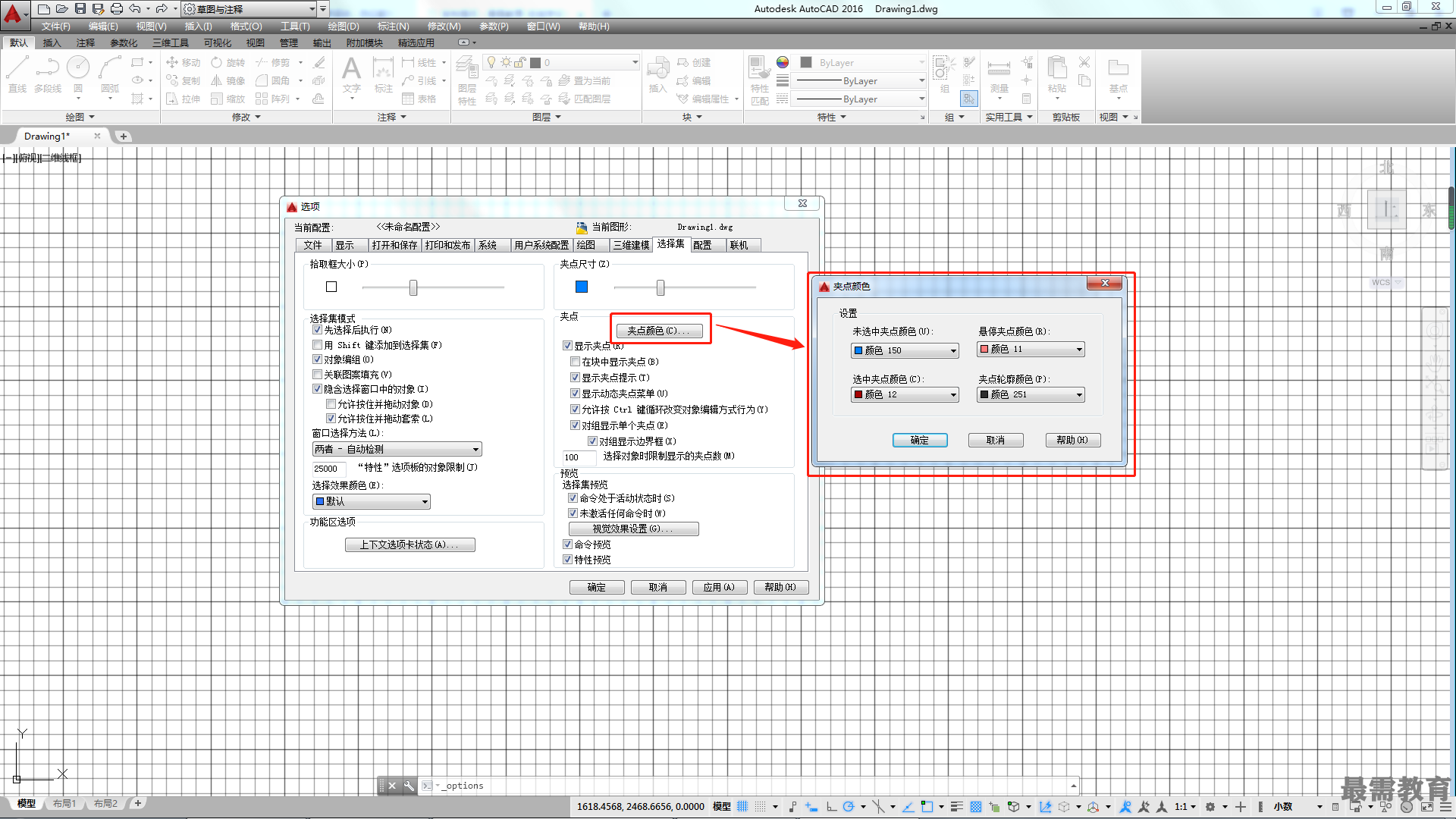Viewport: 1456px width, 819px height.
Task: Click 上下文选项卡状态(A)... button
Action: pos(409,544)
